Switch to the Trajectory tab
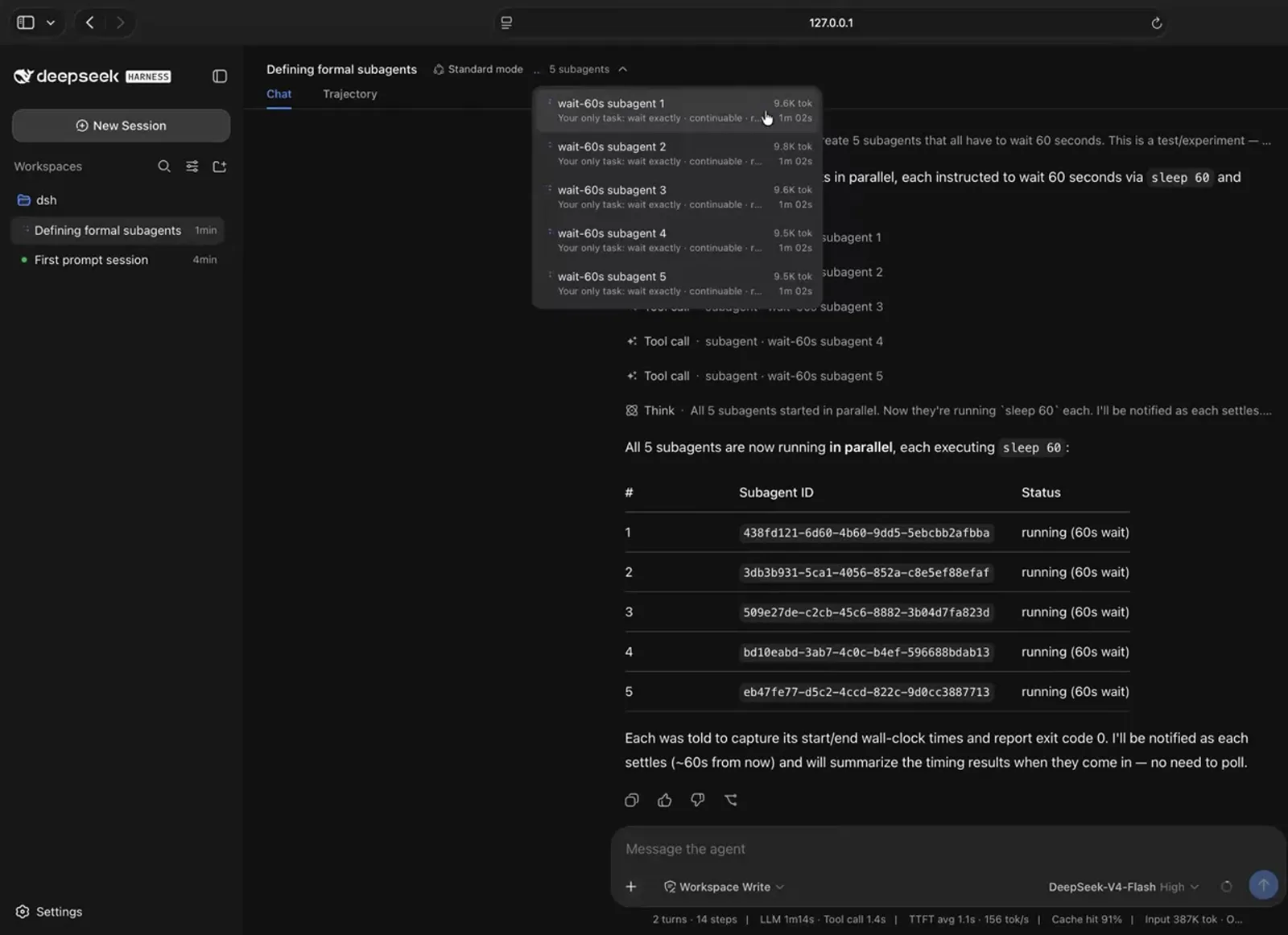 point(349,94)
